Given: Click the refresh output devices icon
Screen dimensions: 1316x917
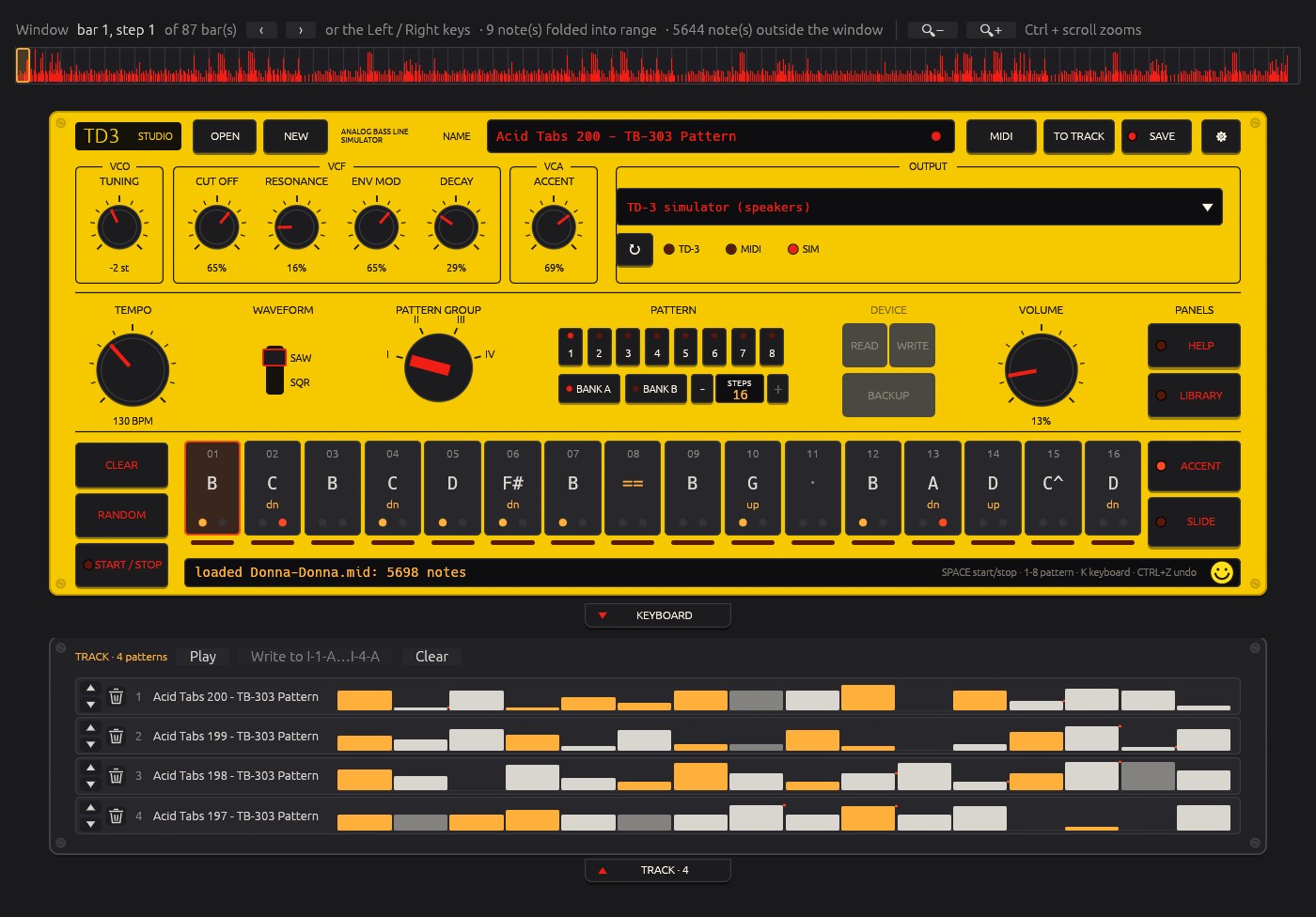Looking at the screenshot, I should click(x=634, y=249).
